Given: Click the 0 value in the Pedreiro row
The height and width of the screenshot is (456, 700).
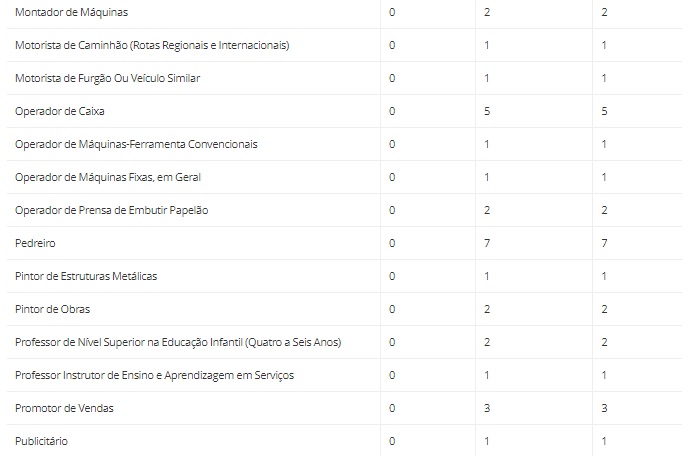Looking at the screenshot, I should (x=392, y=243).
